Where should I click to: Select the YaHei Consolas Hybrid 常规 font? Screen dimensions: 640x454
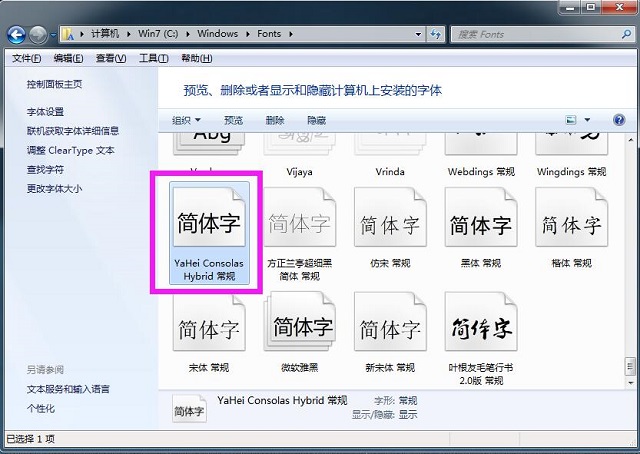209,233
